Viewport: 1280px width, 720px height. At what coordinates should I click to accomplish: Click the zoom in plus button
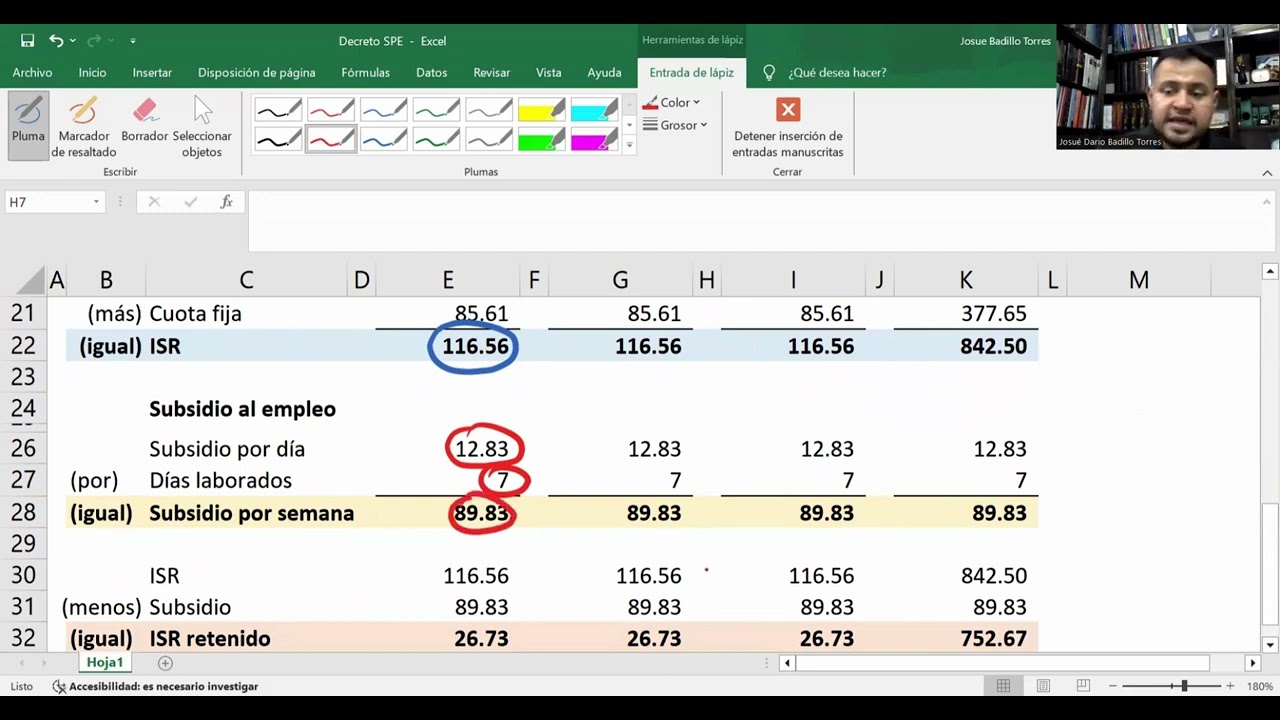click(1230, 686)
